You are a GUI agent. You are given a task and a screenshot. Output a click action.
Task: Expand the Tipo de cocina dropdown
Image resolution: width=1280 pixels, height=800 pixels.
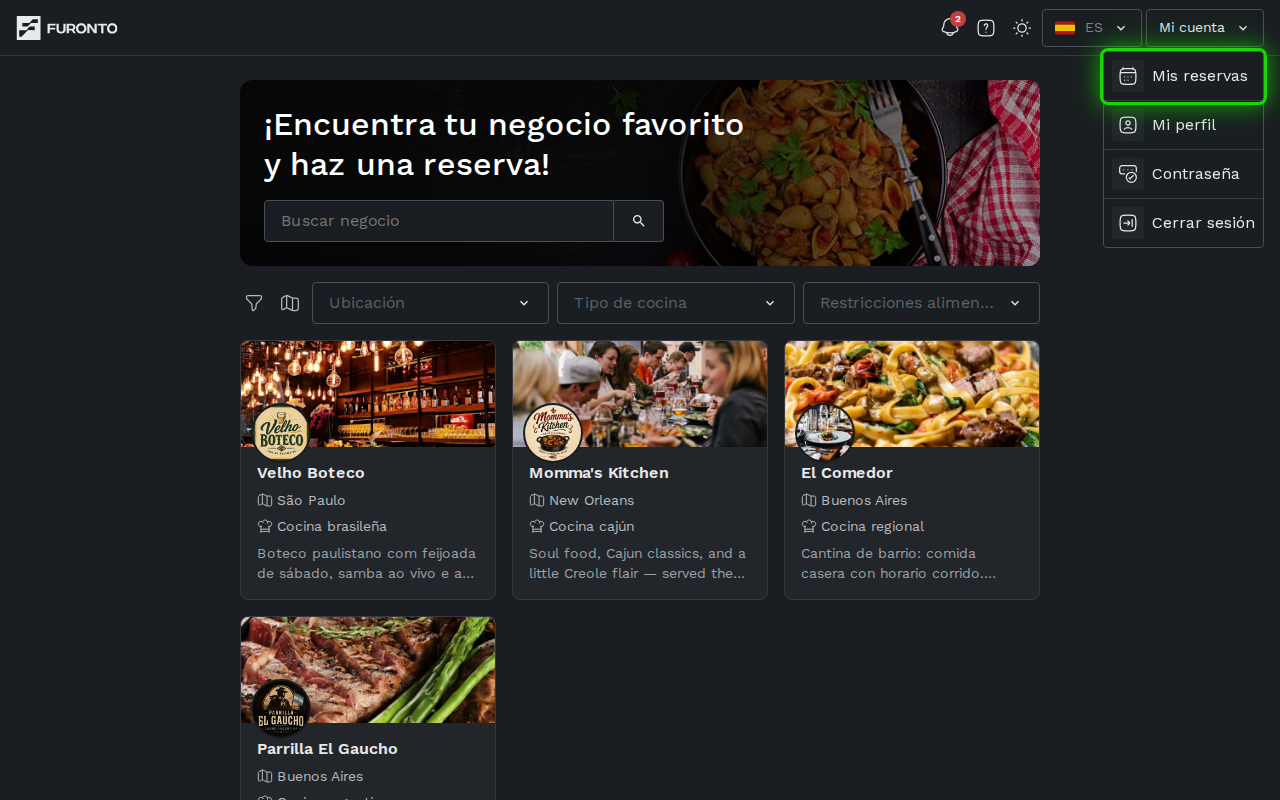pos(676,303)
